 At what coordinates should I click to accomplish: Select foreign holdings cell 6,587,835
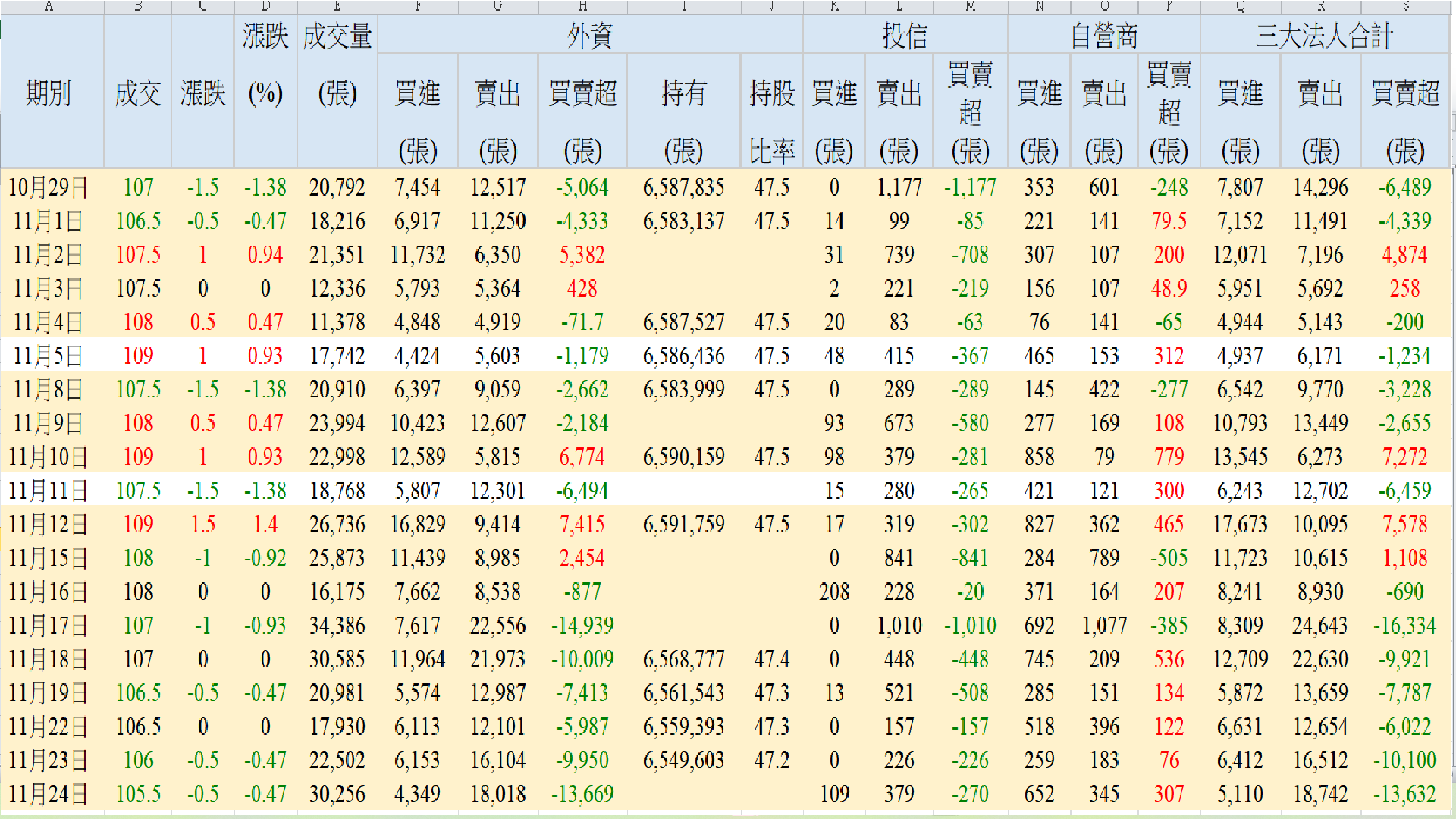(x=683, y=187)
